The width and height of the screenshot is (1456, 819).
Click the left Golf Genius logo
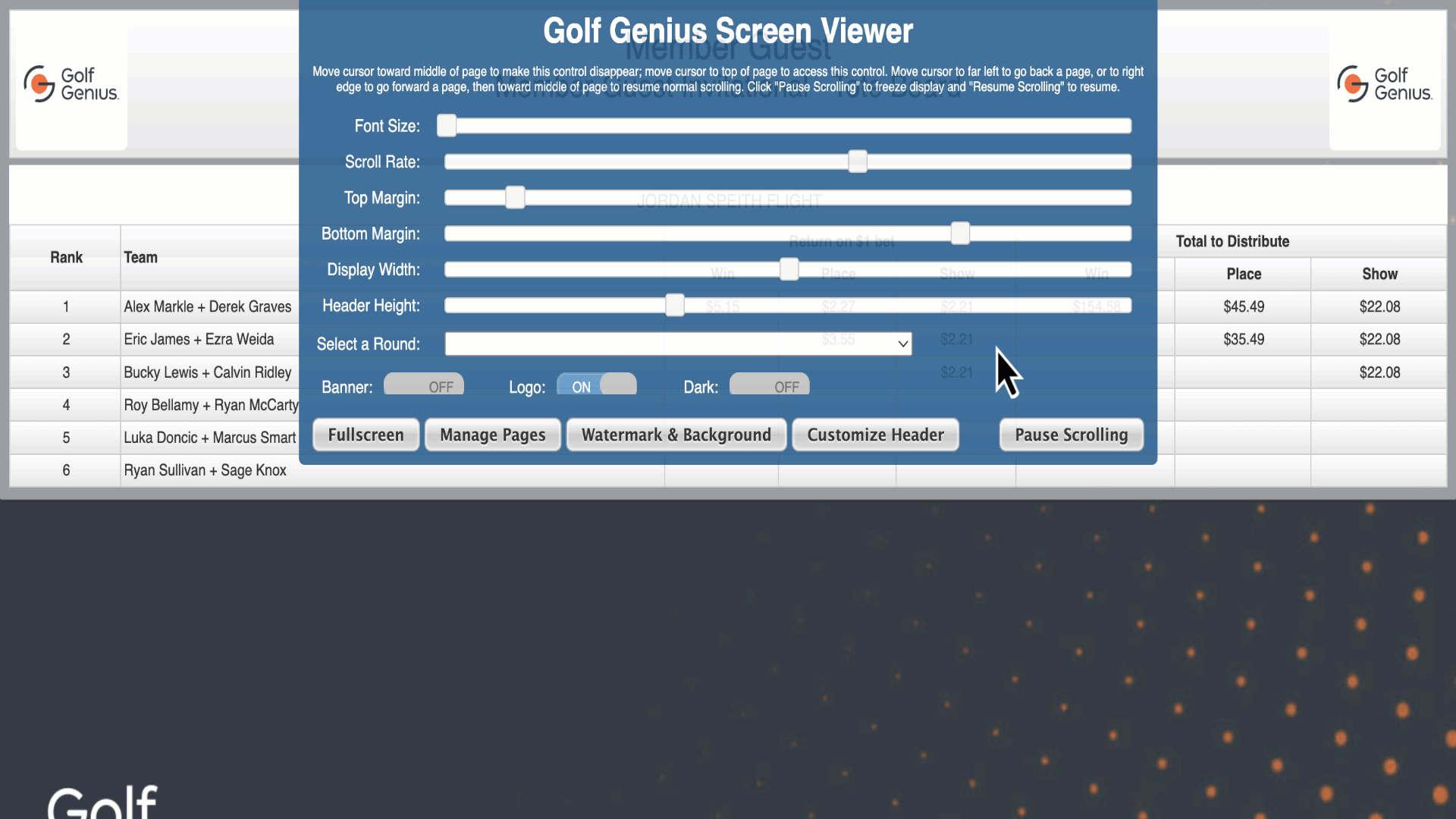point(71,83)
